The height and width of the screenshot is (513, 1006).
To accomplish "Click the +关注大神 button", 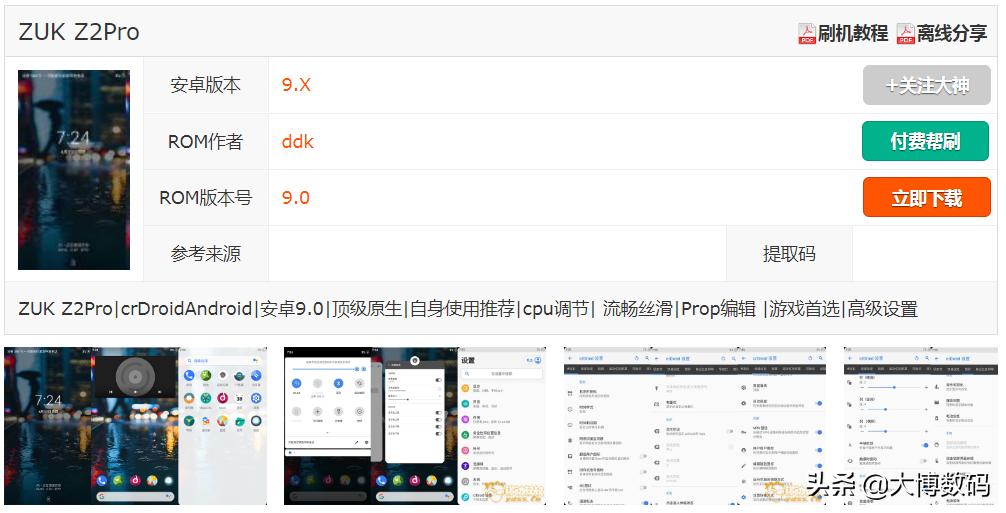I will [926, 85].
